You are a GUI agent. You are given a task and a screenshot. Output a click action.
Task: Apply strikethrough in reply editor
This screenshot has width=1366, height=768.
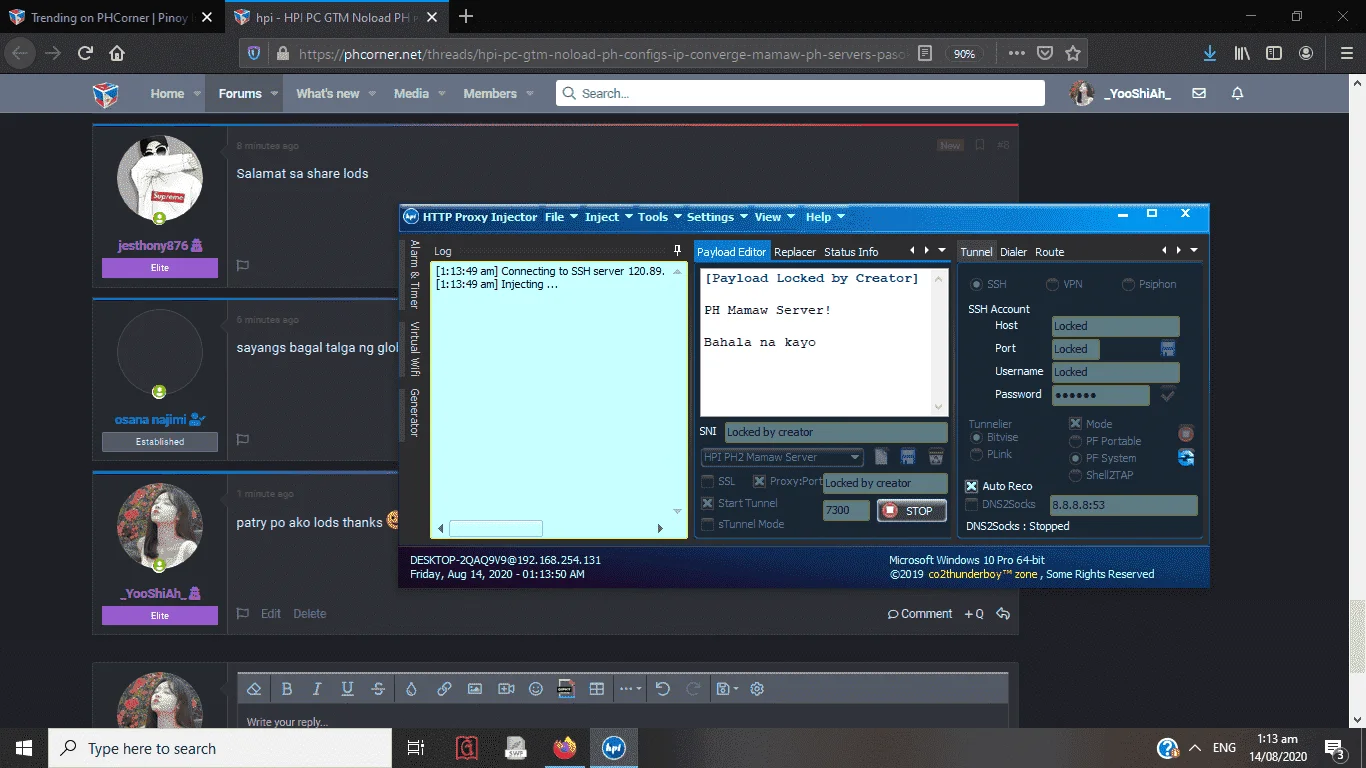[x=378, y=688]
